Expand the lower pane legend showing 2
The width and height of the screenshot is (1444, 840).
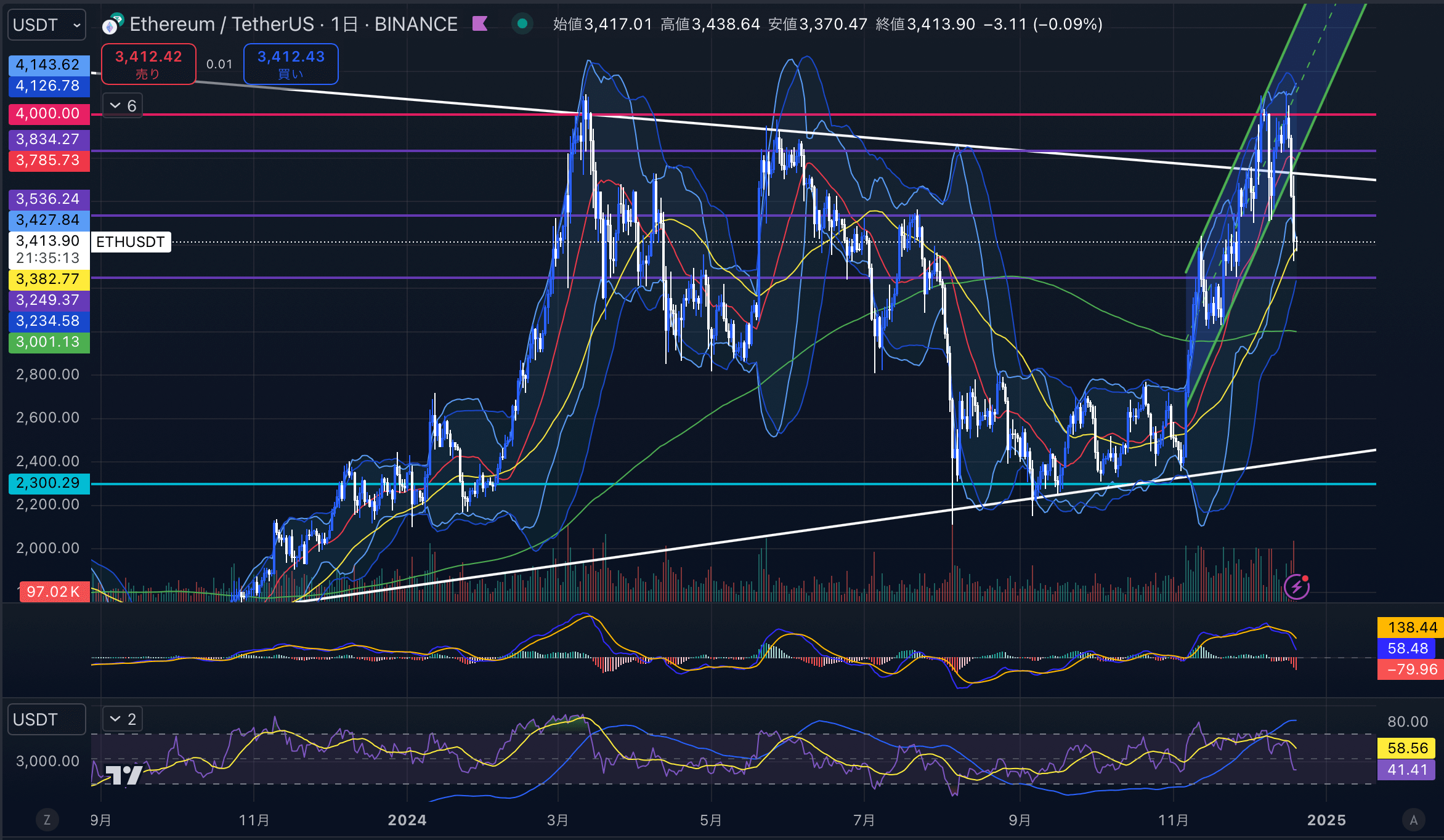pyautogui.click(x=123, y=719)
